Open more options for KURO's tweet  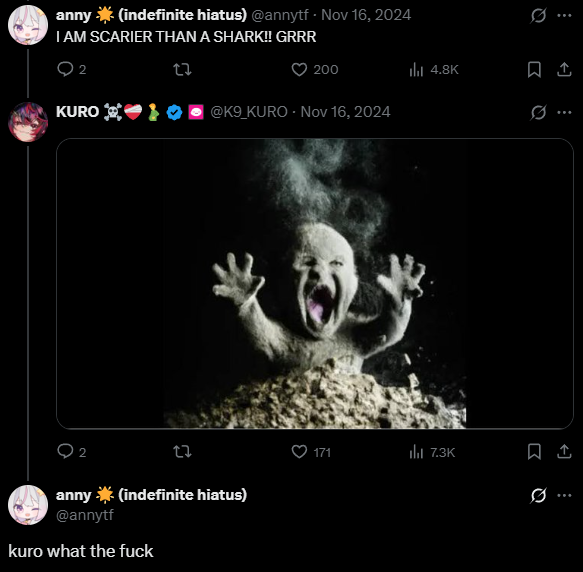(564, 112)
